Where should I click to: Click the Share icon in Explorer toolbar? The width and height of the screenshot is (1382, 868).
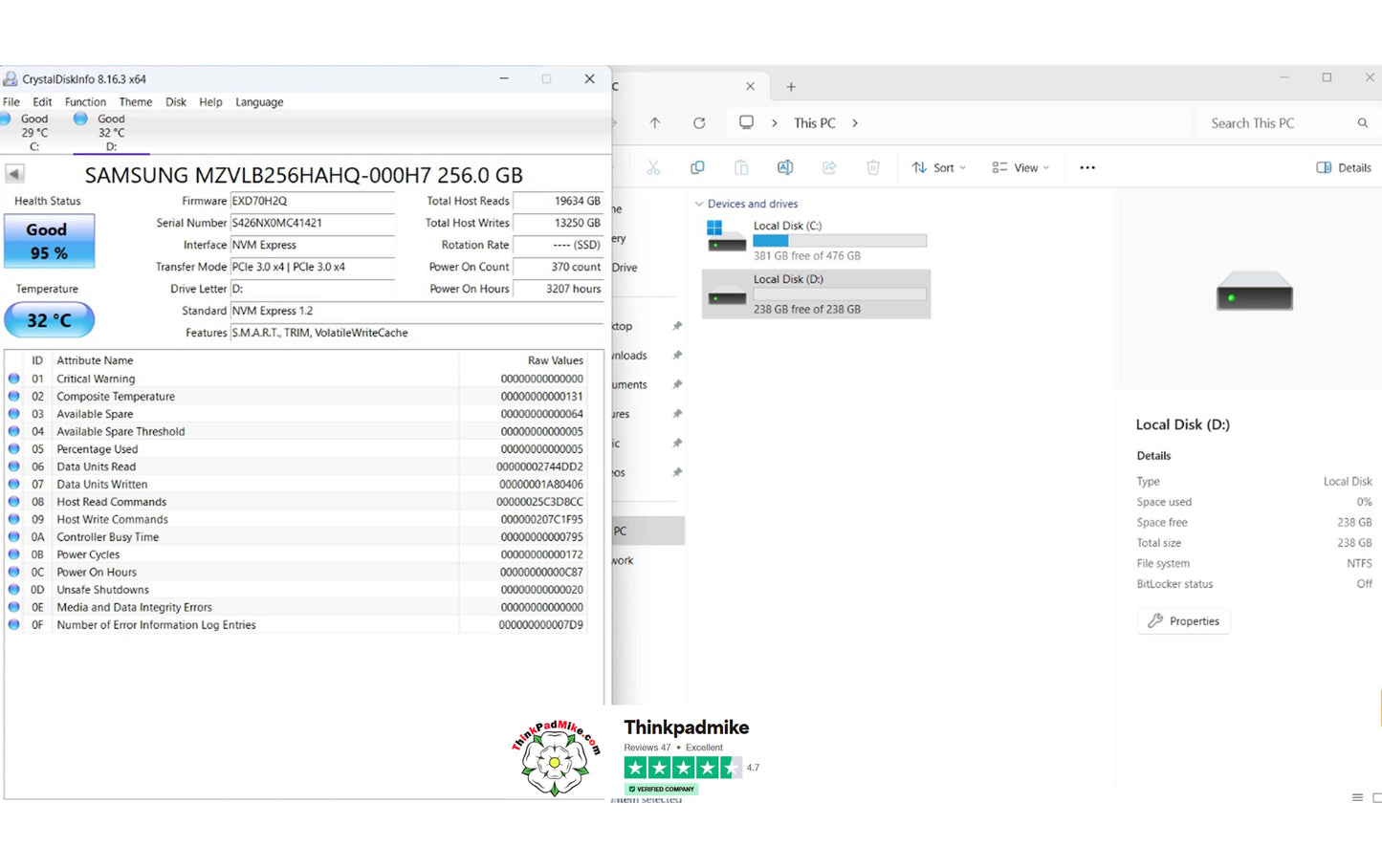[829, 167]
